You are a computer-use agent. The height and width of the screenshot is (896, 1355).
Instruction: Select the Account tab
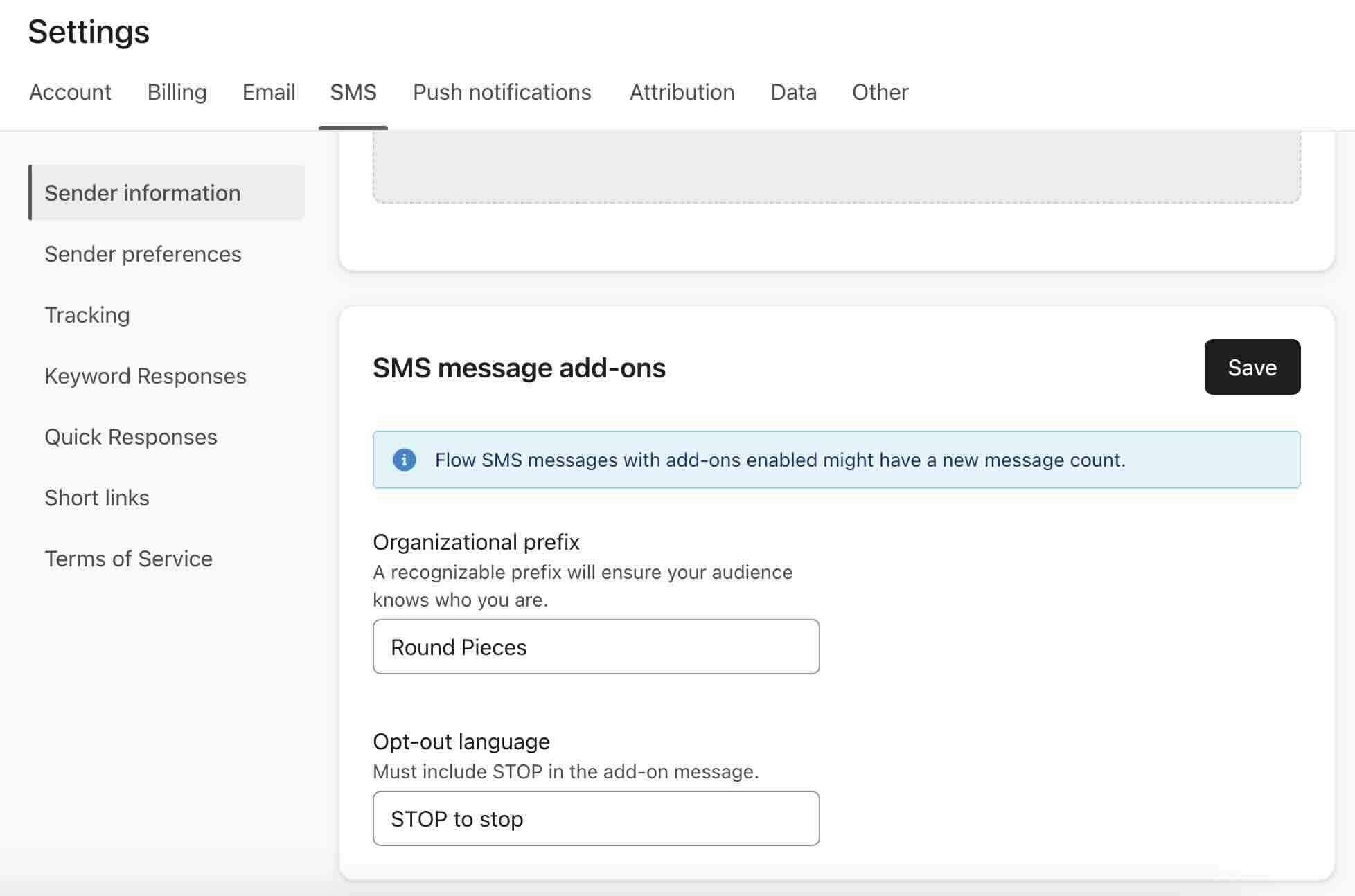point(70,91)
